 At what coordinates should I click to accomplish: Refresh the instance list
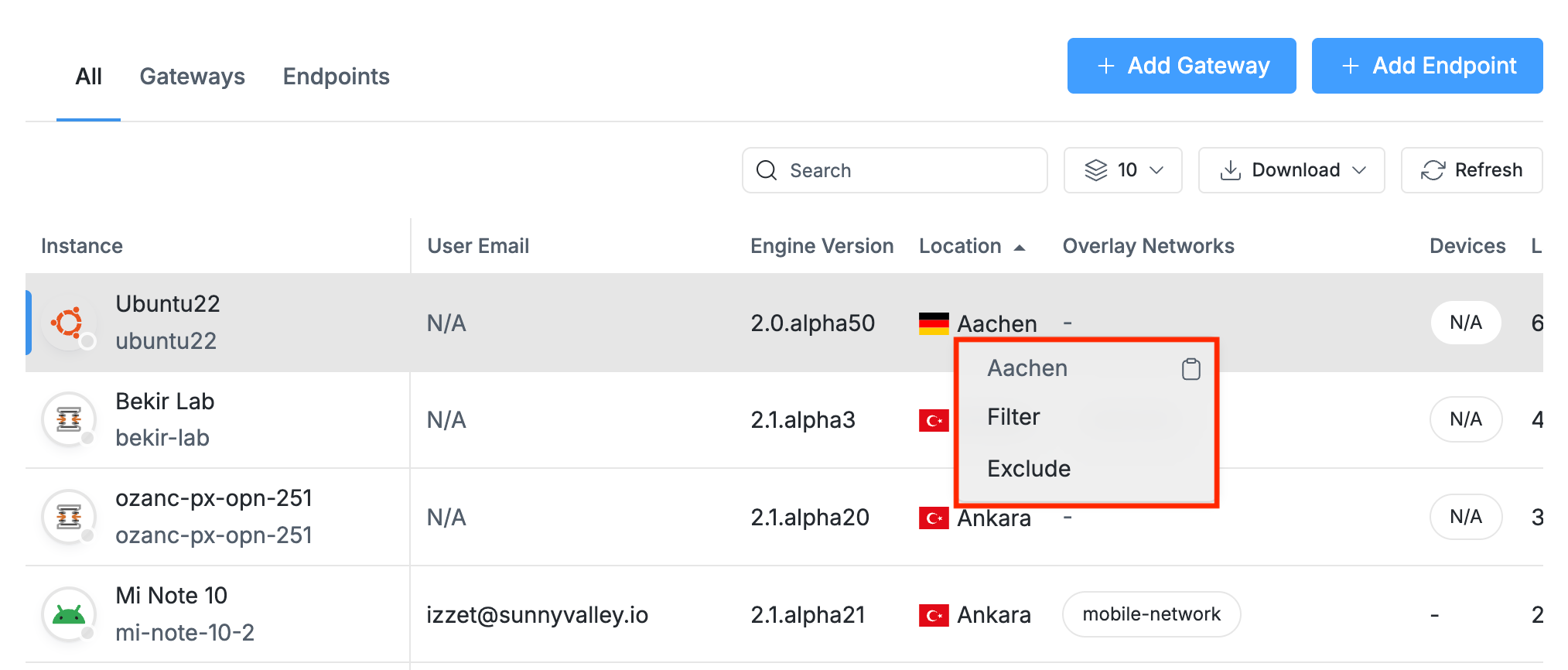click(x=1471, y=170)
